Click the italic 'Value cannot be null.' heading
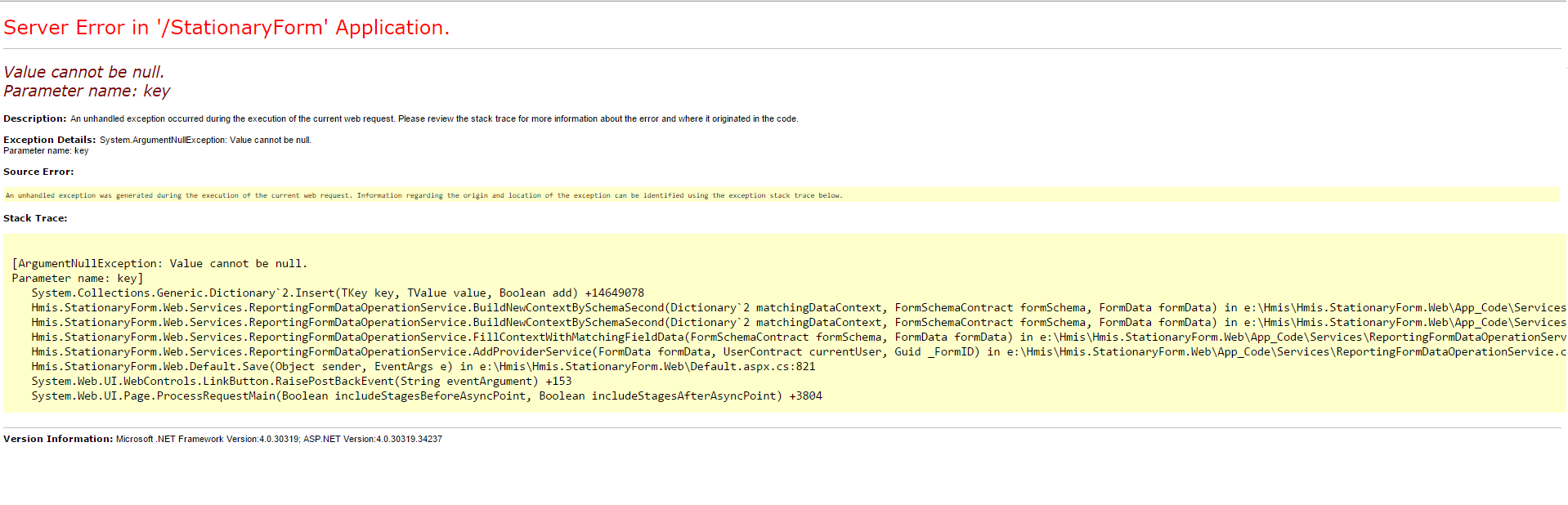Viewport: 1568px width, 505px height. (x=83, y=72)
